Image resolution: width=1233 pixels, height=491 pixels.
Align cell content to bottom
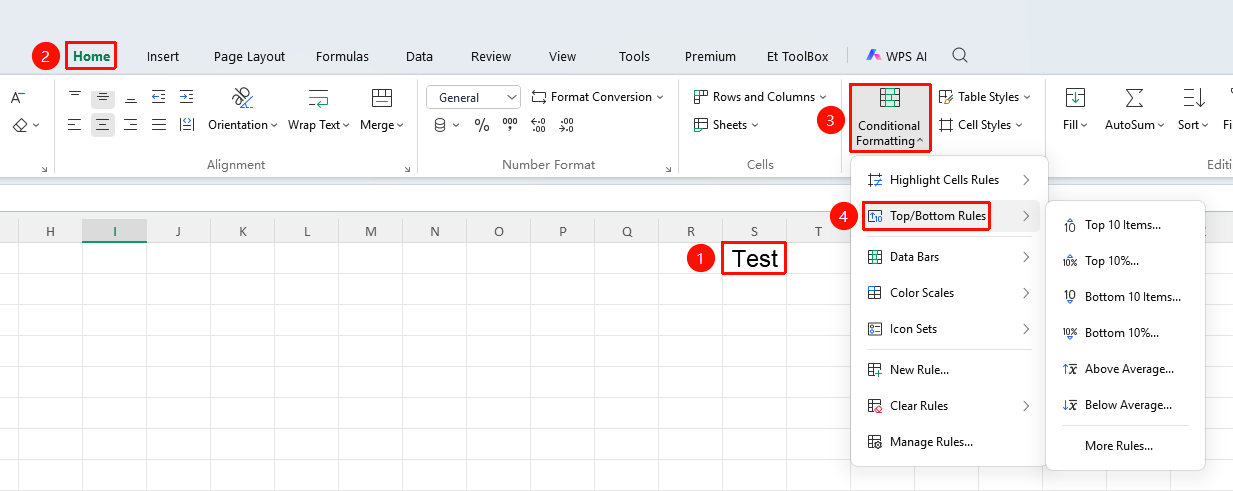[x=131, y=97]
